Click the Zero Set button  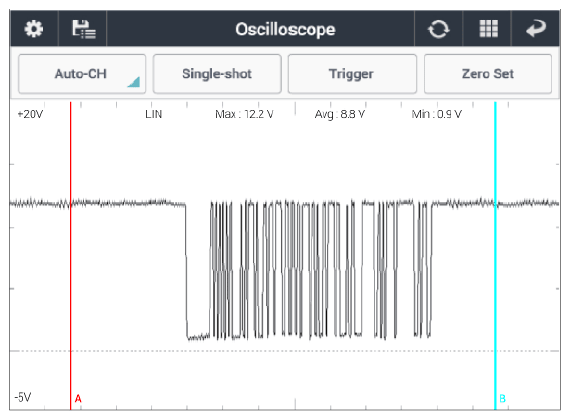[488, 74]
